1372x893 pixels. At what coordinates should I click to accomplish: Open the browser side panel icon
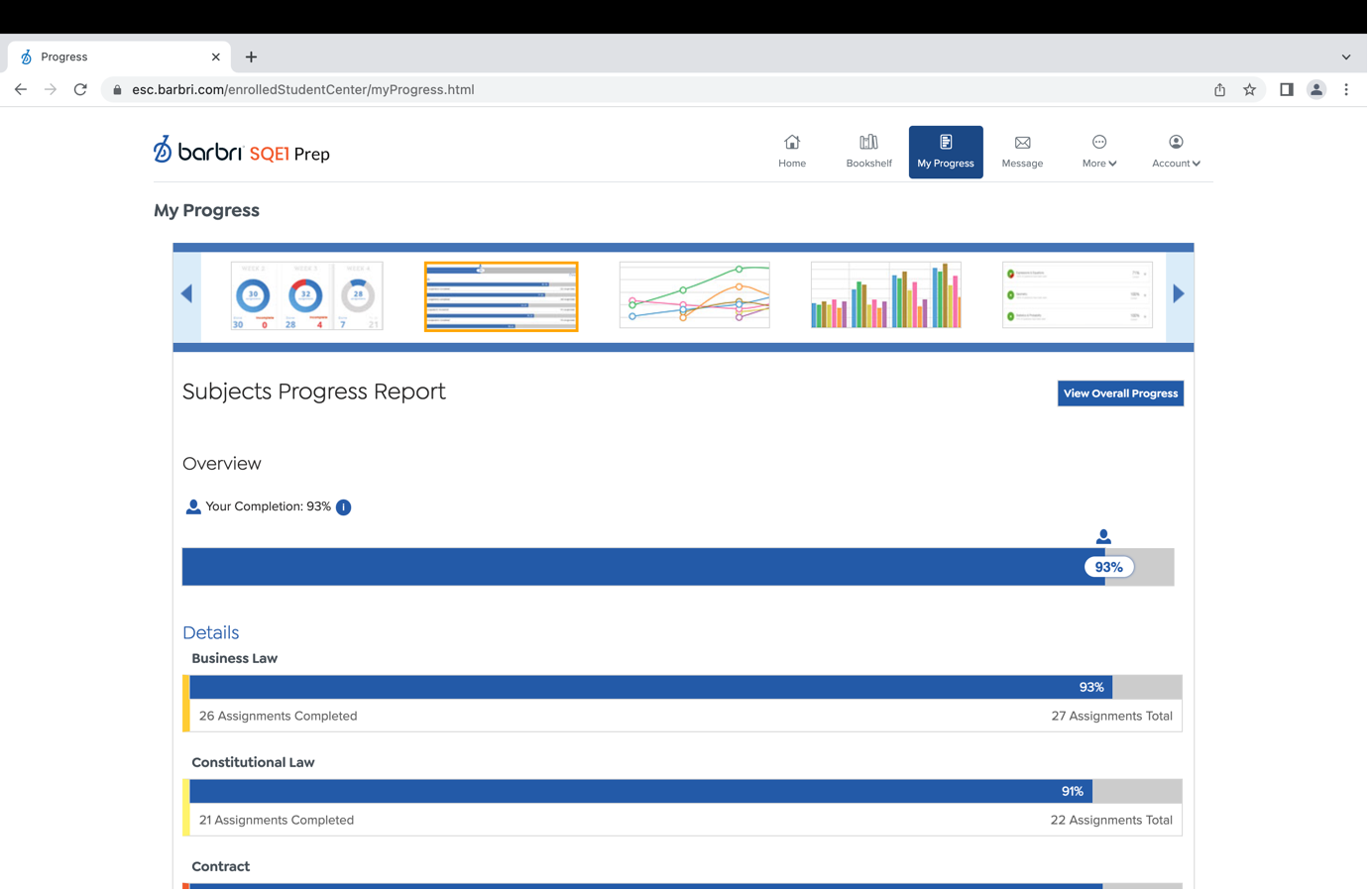(x=1286, y=89)
